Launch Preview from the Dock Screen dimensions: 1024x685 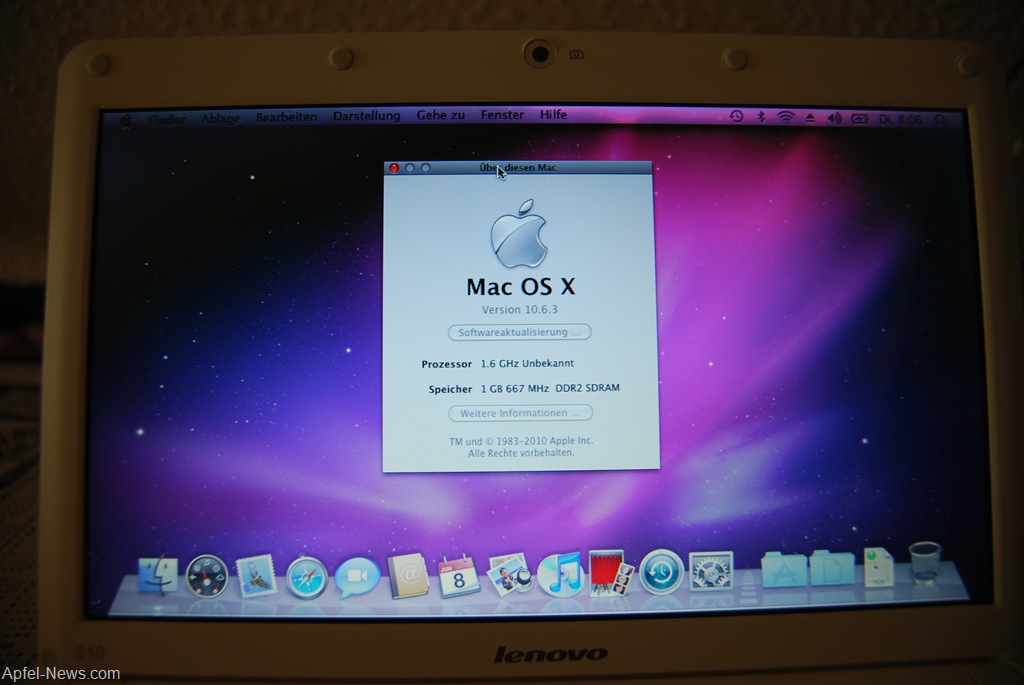coord(509,575)
